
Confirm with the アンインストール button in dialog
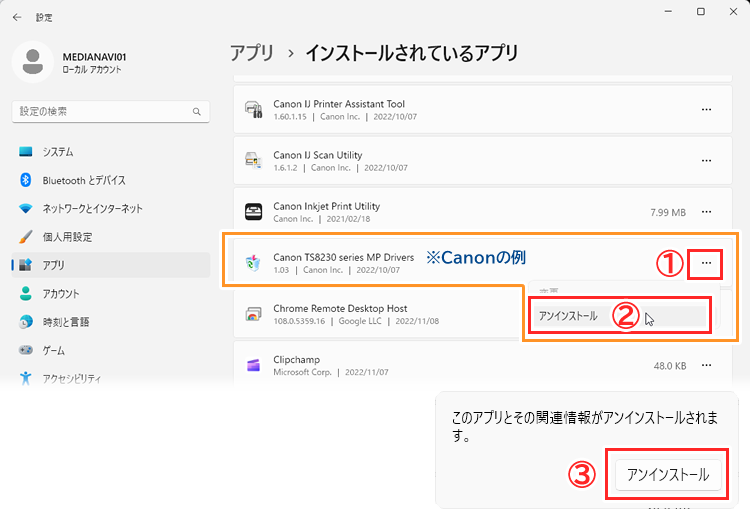point(668,475)
